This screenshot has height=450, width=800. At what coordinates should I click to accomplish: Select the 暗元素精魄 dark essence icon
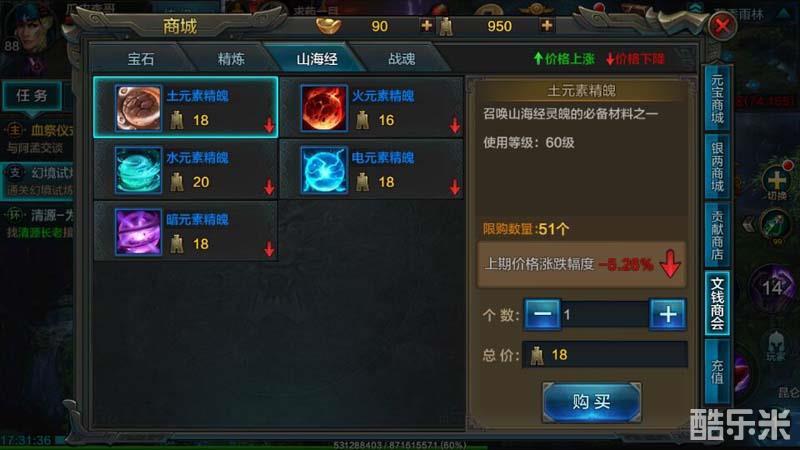[138, 232]
